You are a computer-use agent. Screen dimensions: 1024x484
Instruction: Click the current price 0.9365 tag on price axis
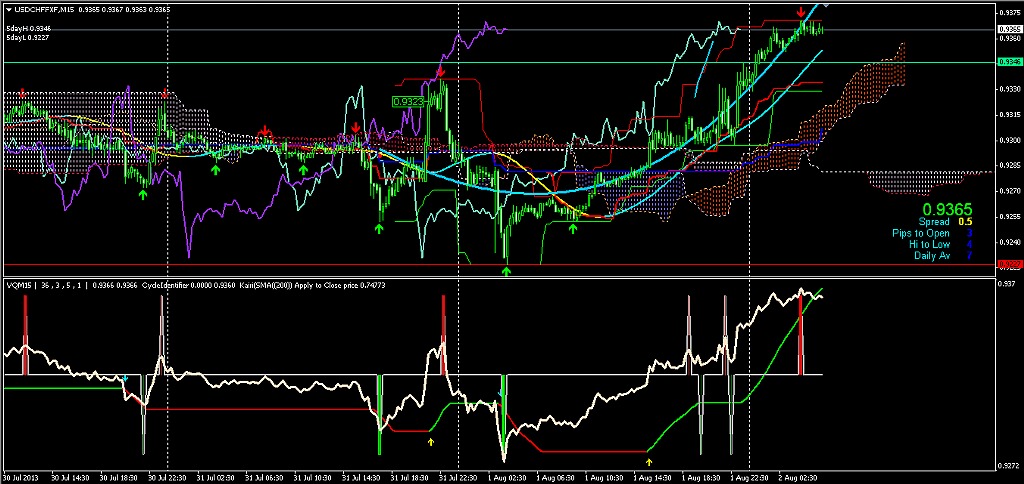pyautogui.click(x=1008, y=29)
